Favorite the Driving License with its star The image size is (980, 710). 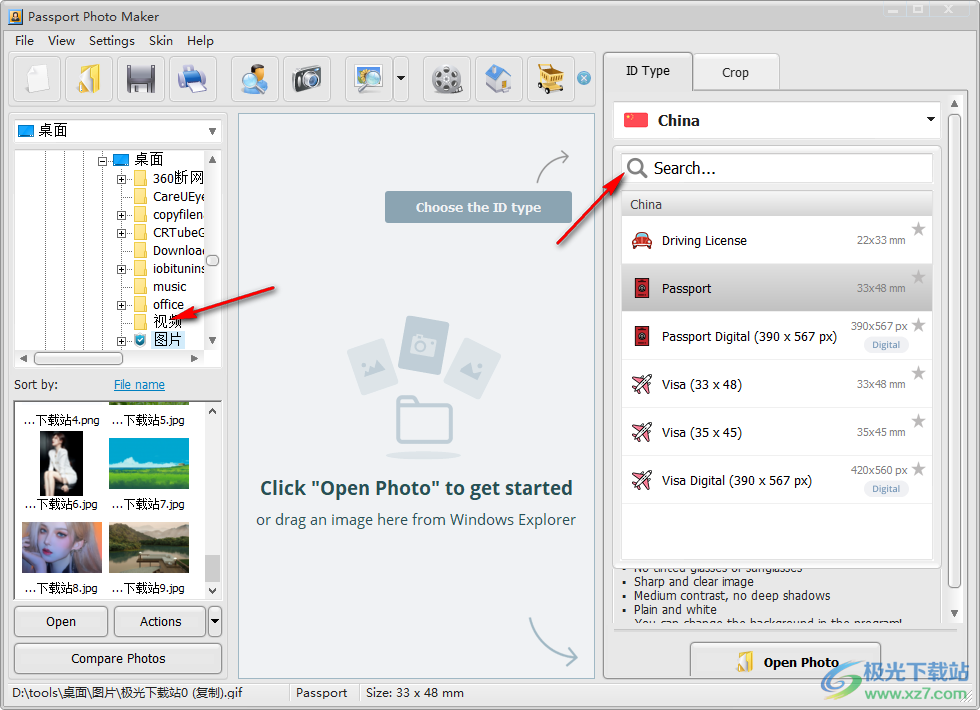click(x=918, y=229)
